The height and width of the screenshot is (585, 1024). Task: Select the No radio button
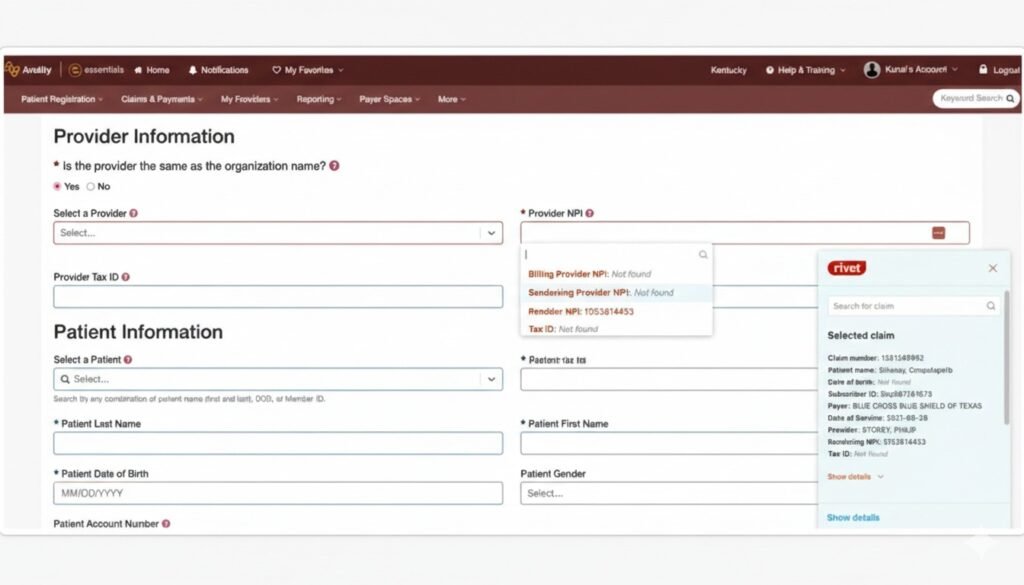[91, 186]
